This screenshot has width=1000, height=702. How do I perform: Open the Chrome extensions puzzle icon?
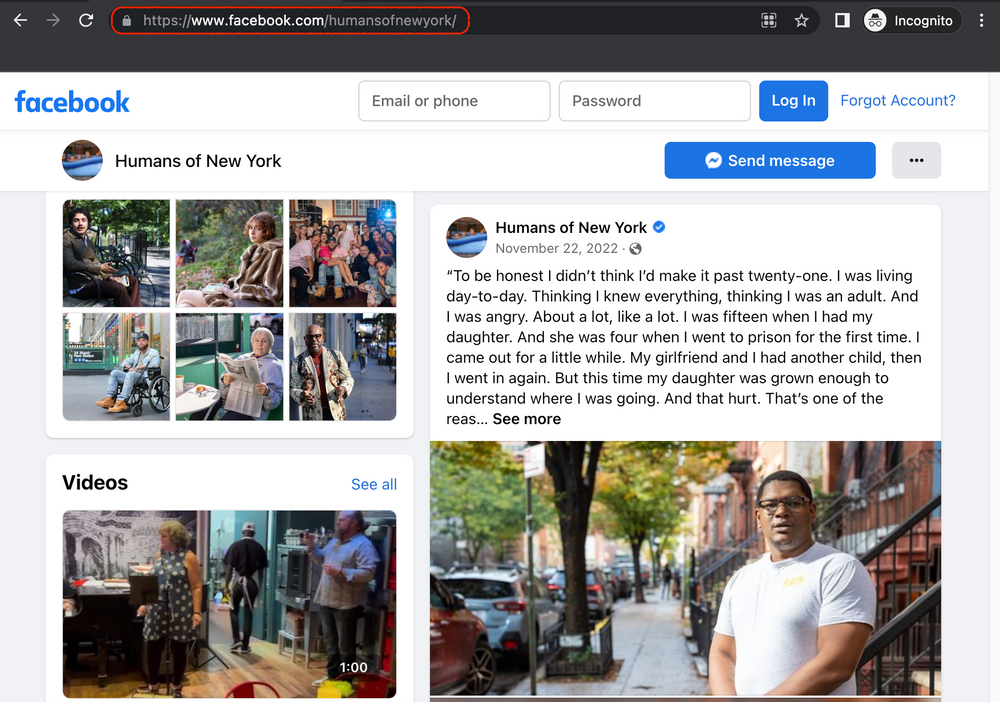tap(768, 20)
